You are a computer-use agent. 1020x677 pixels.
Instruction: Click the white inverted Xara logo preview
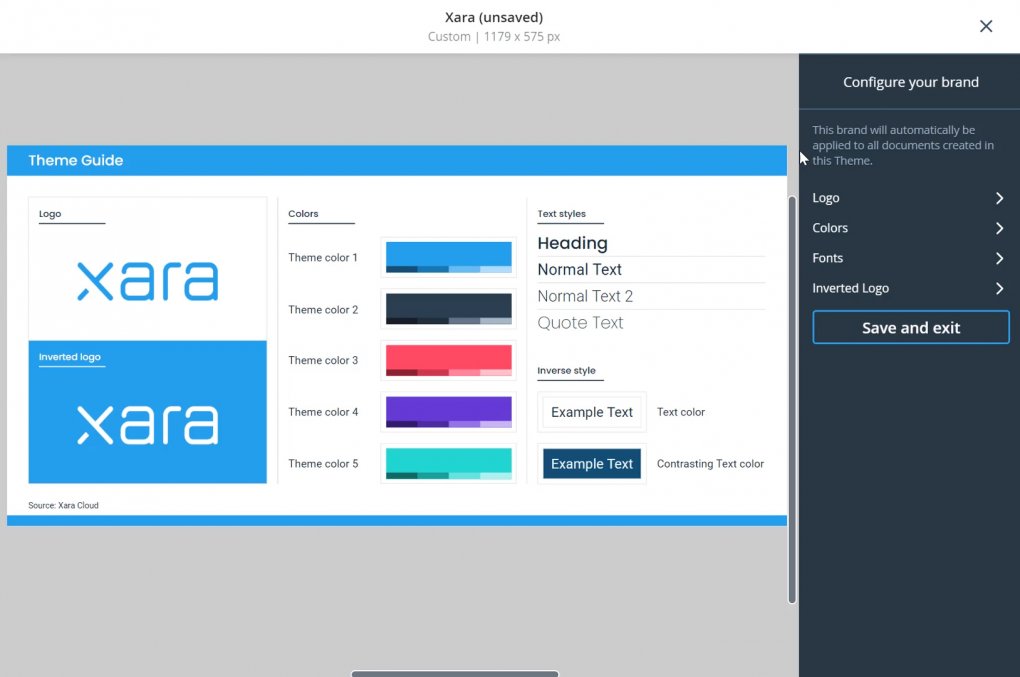click(x=148, y=425)
